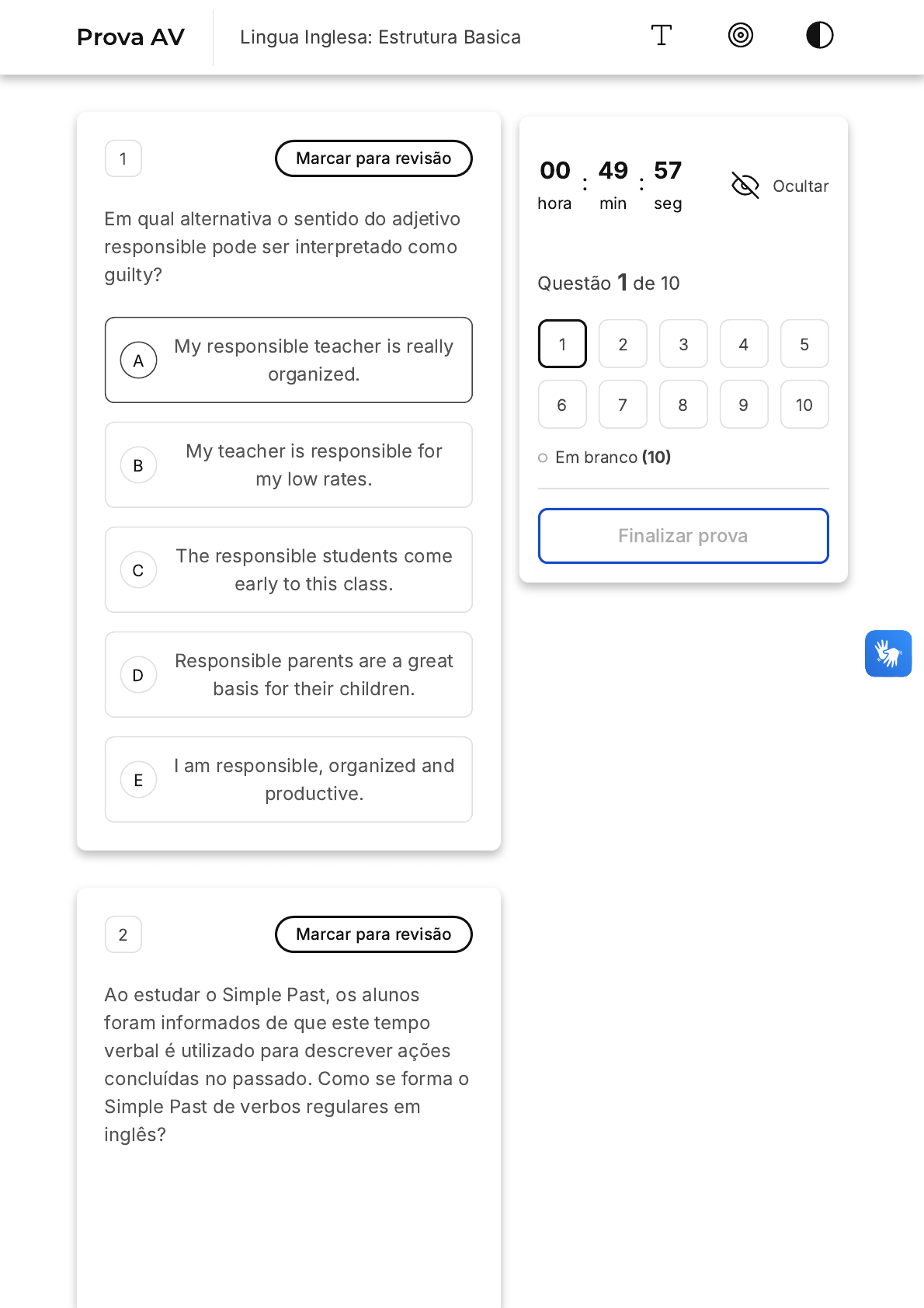The width and height of the screenshot is (924, 1308).
Task: Jump to question 2 in navigator
Action: tap(623, 344)
